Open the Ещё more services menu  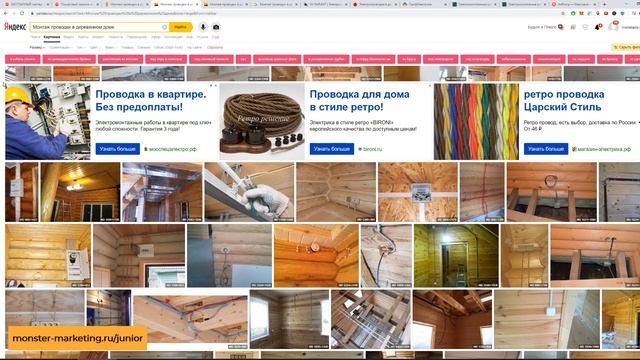coord(216,37)
